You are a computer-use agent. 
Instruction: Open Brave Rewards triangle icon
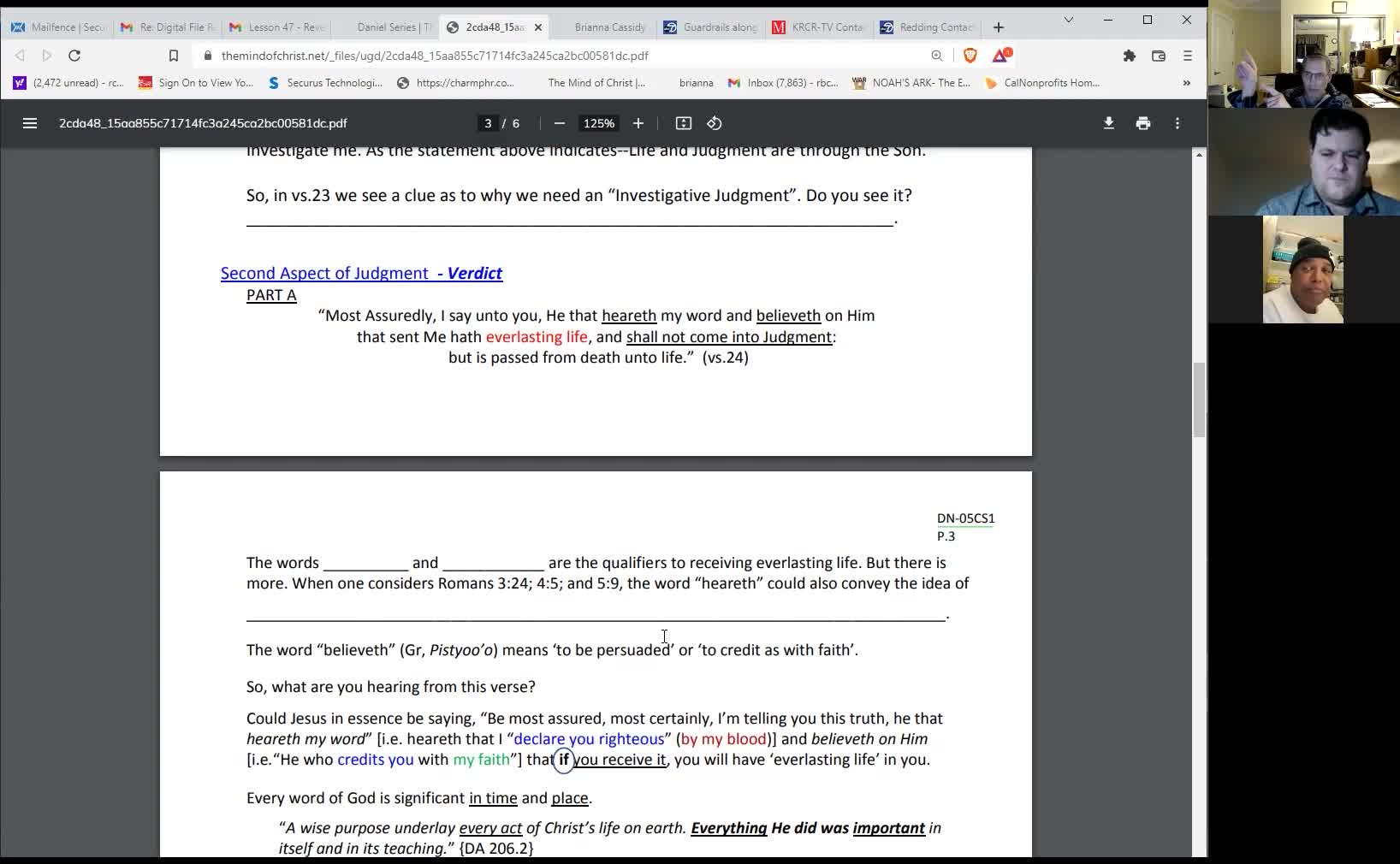(1001, 56)
